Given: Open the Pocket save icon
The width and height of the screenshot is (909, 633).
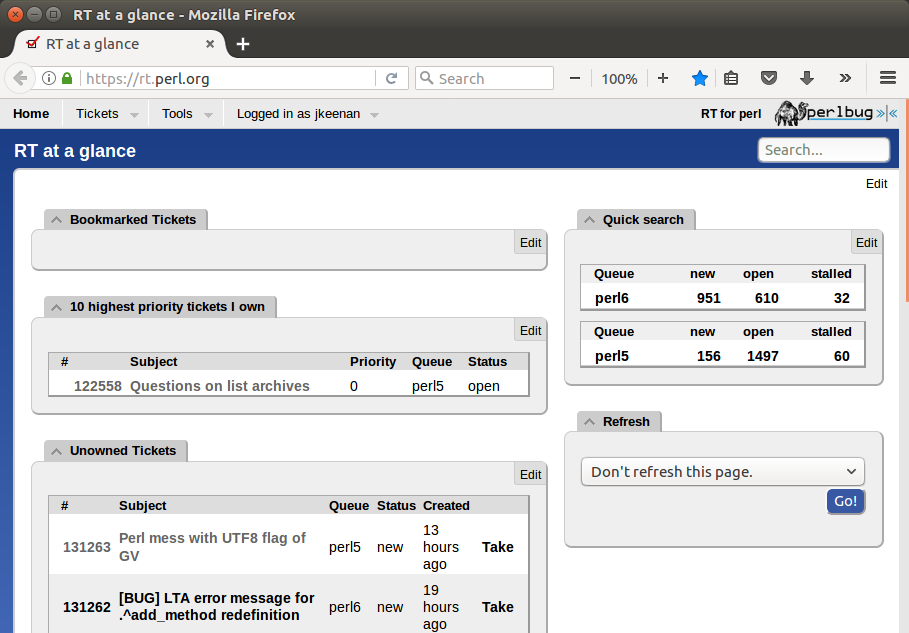Looking at the screenshot, I should pyautogui.click(x=768, y=78).
